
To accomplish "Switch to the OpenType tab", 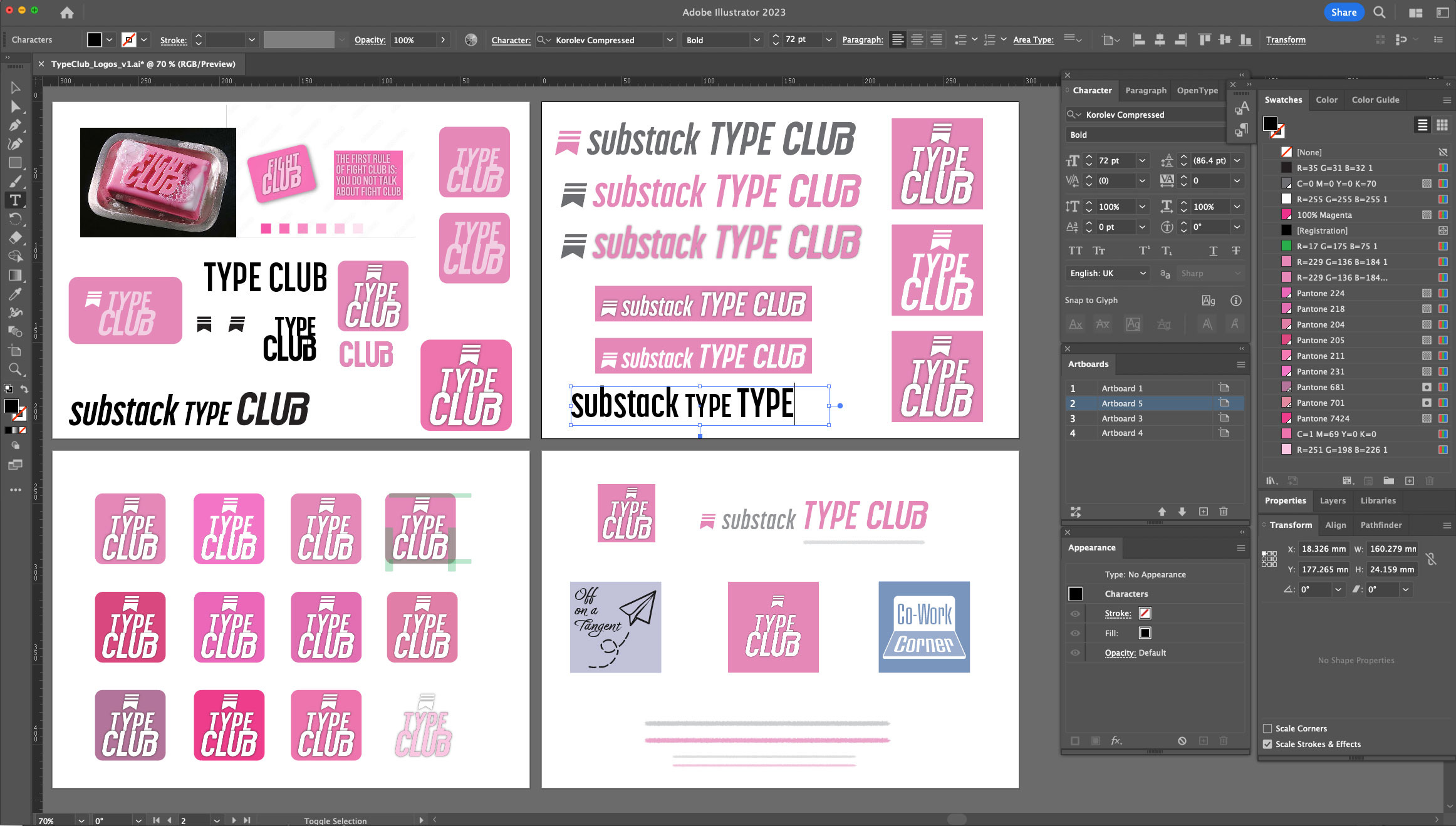I will [x=1197, y=90].
